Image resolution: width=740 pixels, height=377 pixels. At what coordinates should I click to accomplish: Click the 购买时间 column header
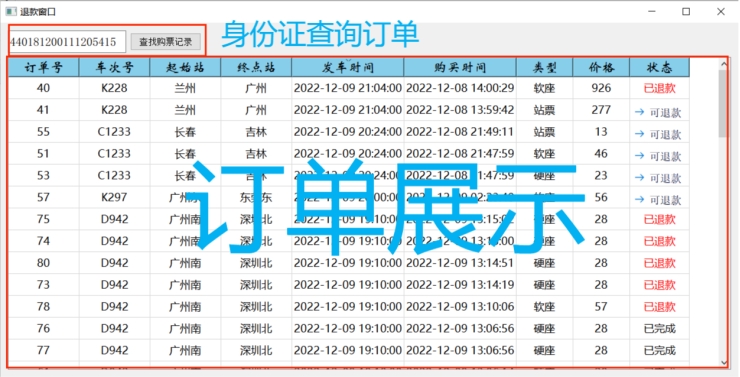(x=460, y=67)
